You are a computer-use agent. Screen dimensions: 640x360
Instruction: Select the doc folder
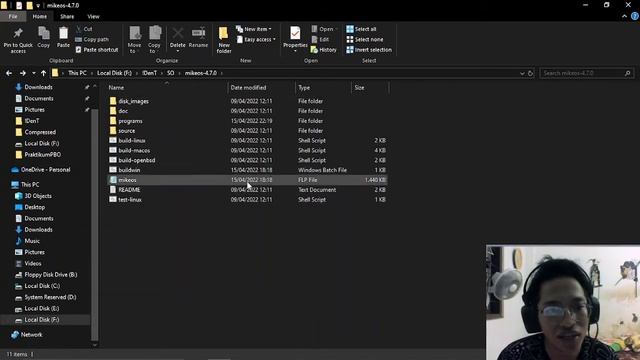point(247,111)
